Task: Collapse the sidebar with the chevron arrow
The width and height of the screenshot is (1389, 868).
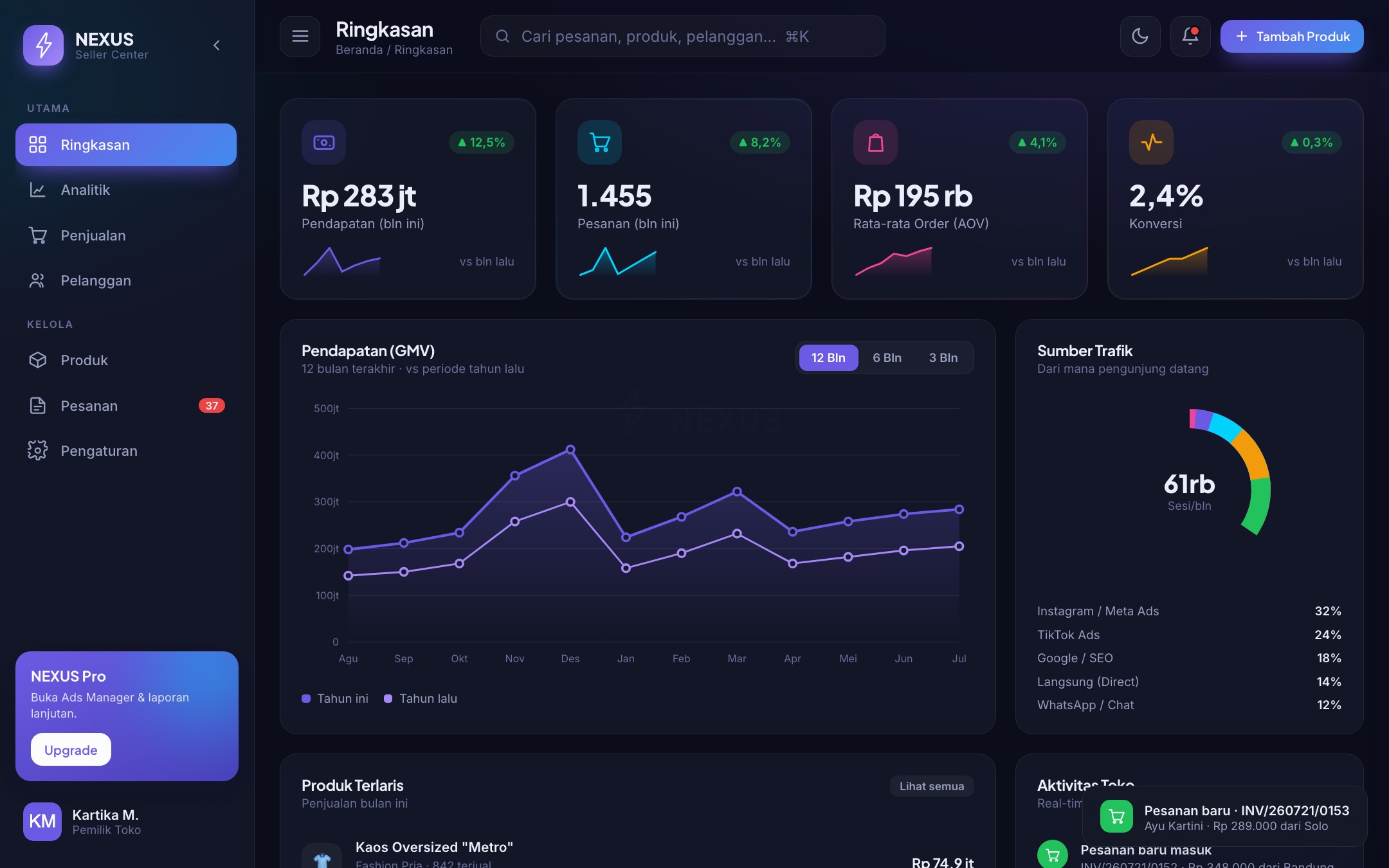Action: click(217, 45)
